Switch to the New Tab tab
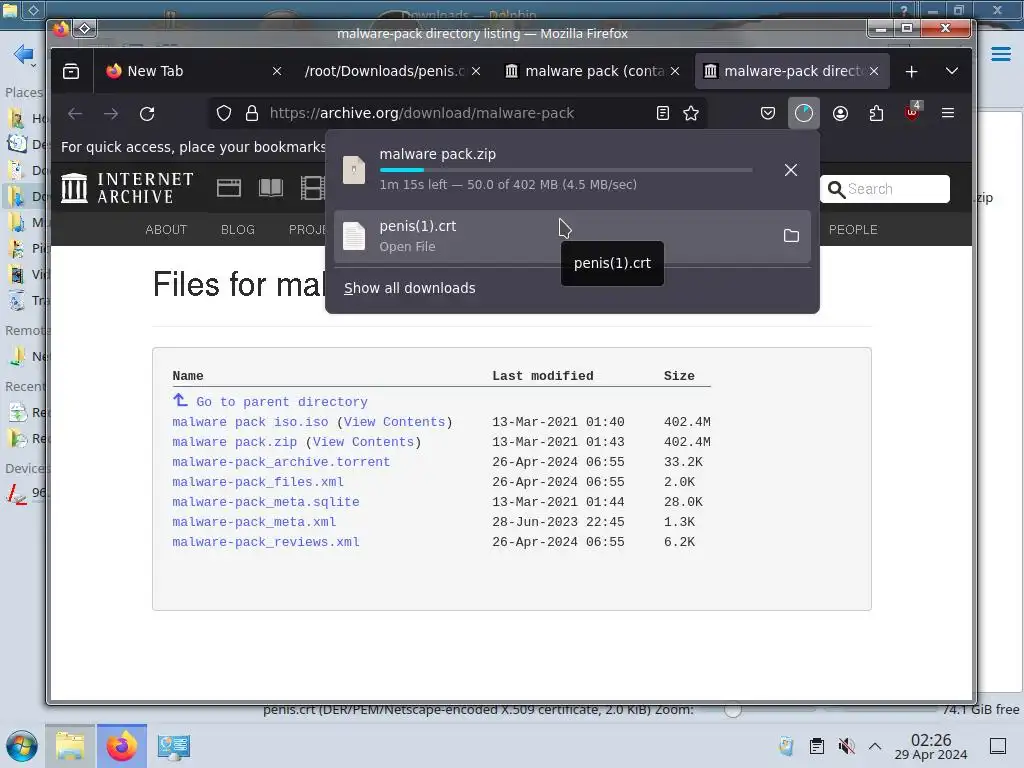The width and height of the screenshot is (1024, 768). click(x=195, y=71)
